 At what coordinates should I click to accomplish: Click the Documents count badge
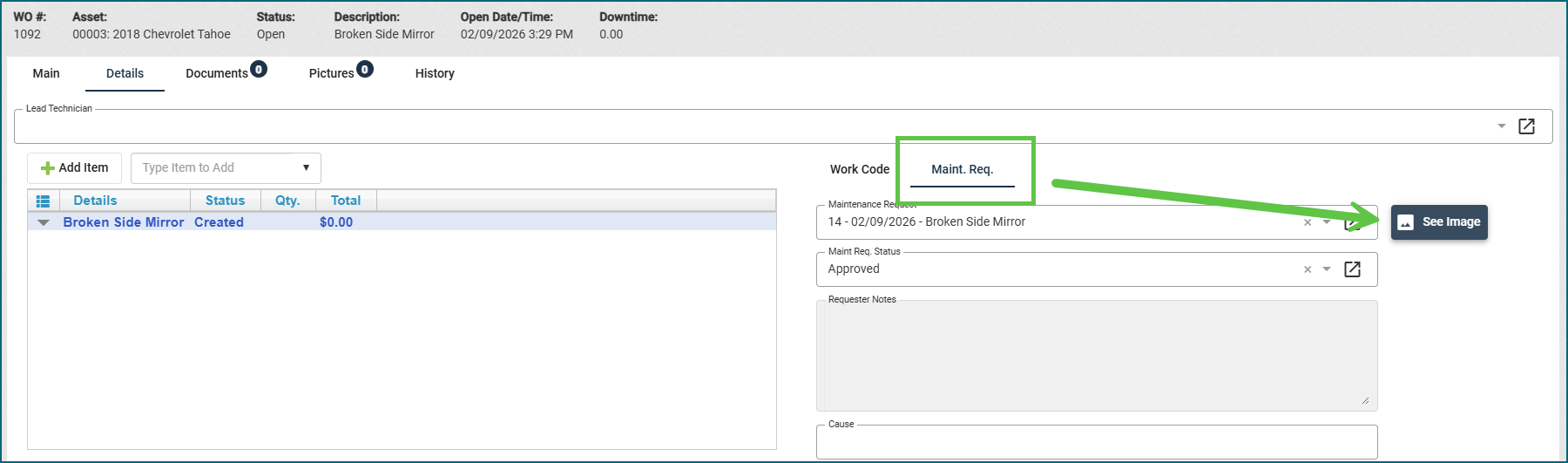click(x=259, y=70)
